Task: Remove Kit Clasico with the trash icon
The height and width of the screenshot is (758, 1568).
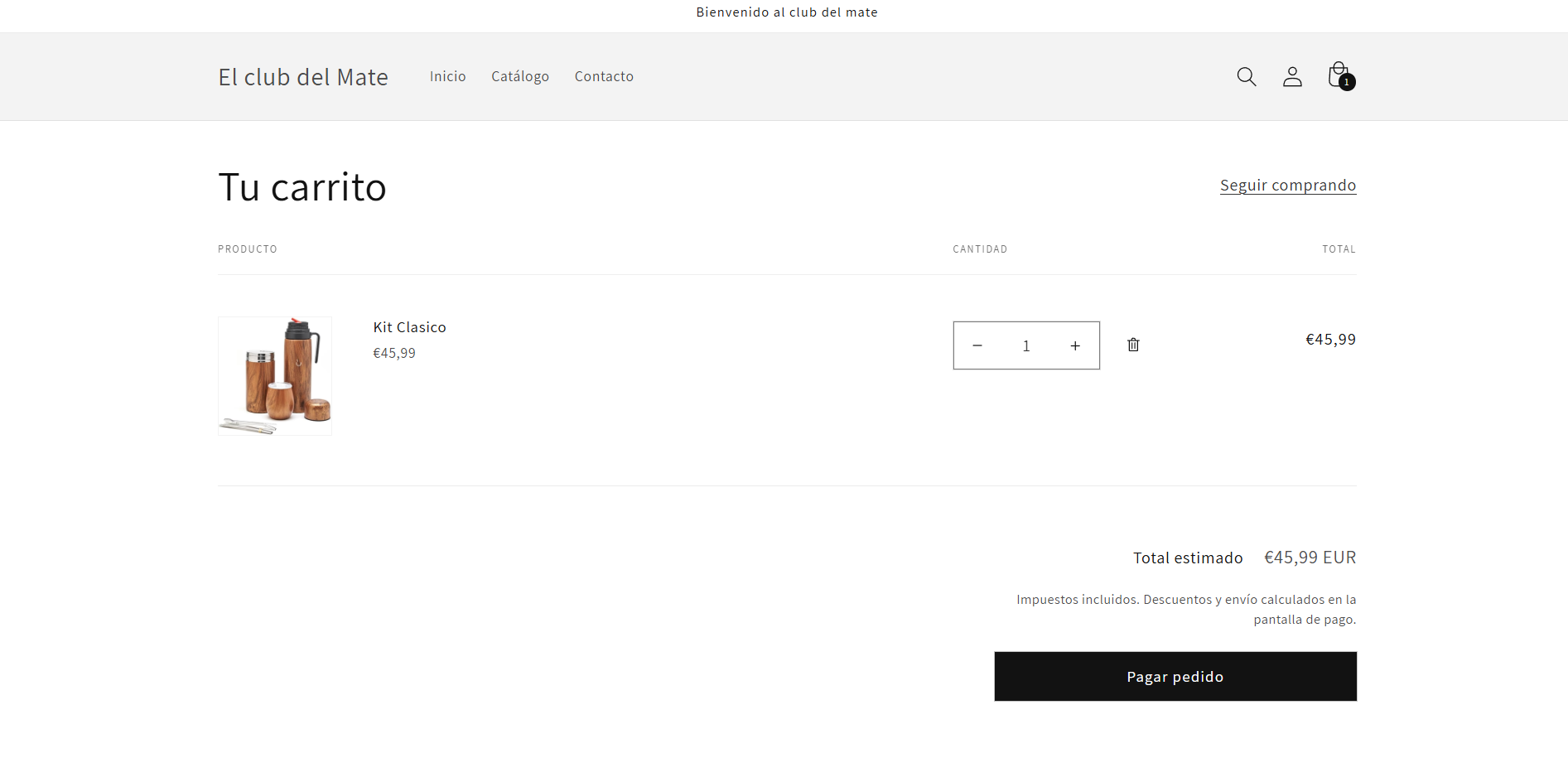Action: point(1133,345)
